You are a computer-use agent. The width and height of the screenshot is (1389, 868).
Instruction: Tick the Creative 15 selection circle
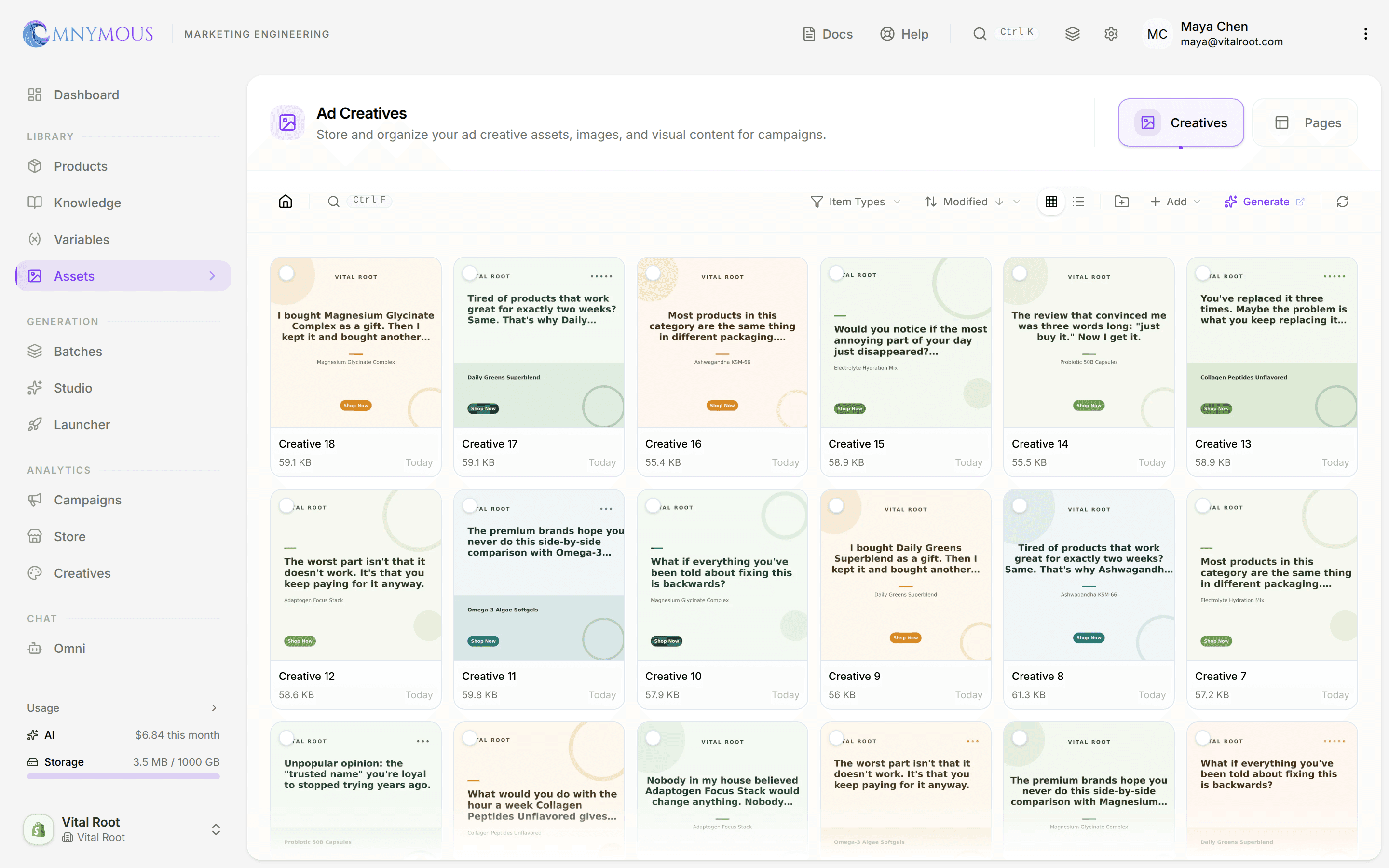pos(836,273)
